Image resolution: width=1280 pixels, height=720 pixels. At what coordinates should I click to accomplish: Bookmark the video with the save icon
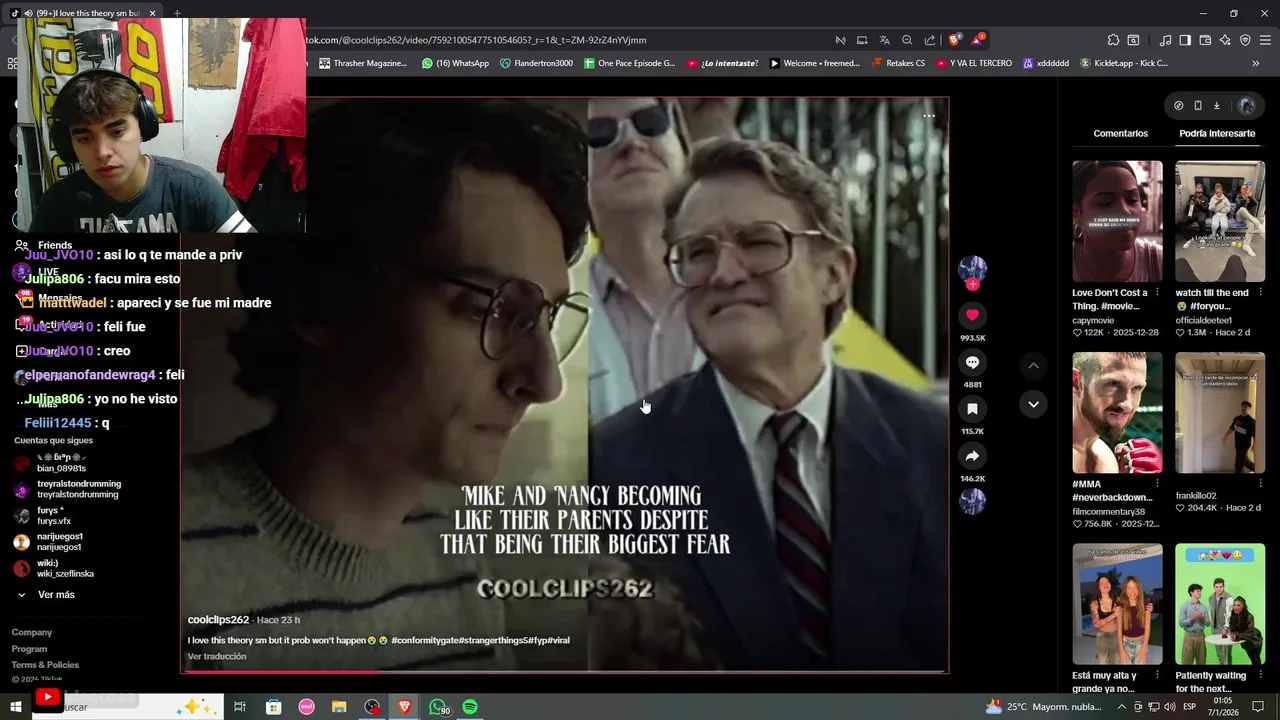click(x=972, y=409)
